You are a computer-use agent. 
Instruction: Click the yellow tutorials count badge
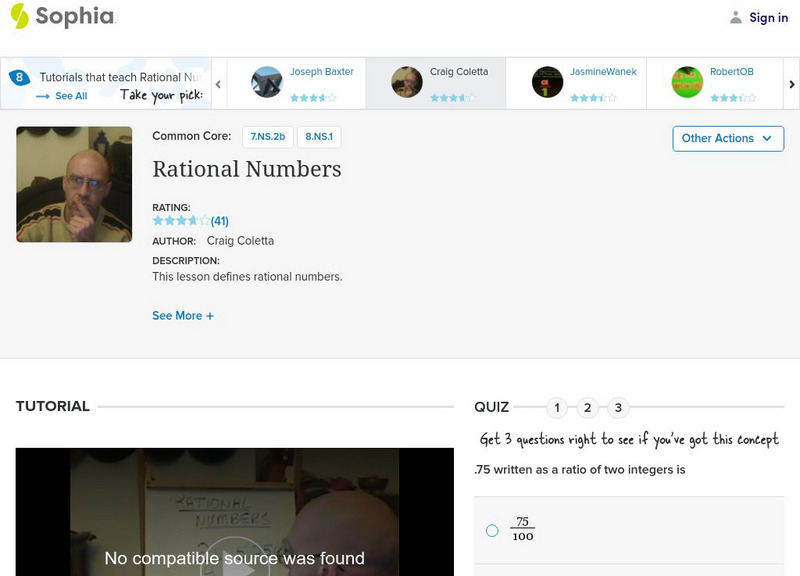pos(17,75)
